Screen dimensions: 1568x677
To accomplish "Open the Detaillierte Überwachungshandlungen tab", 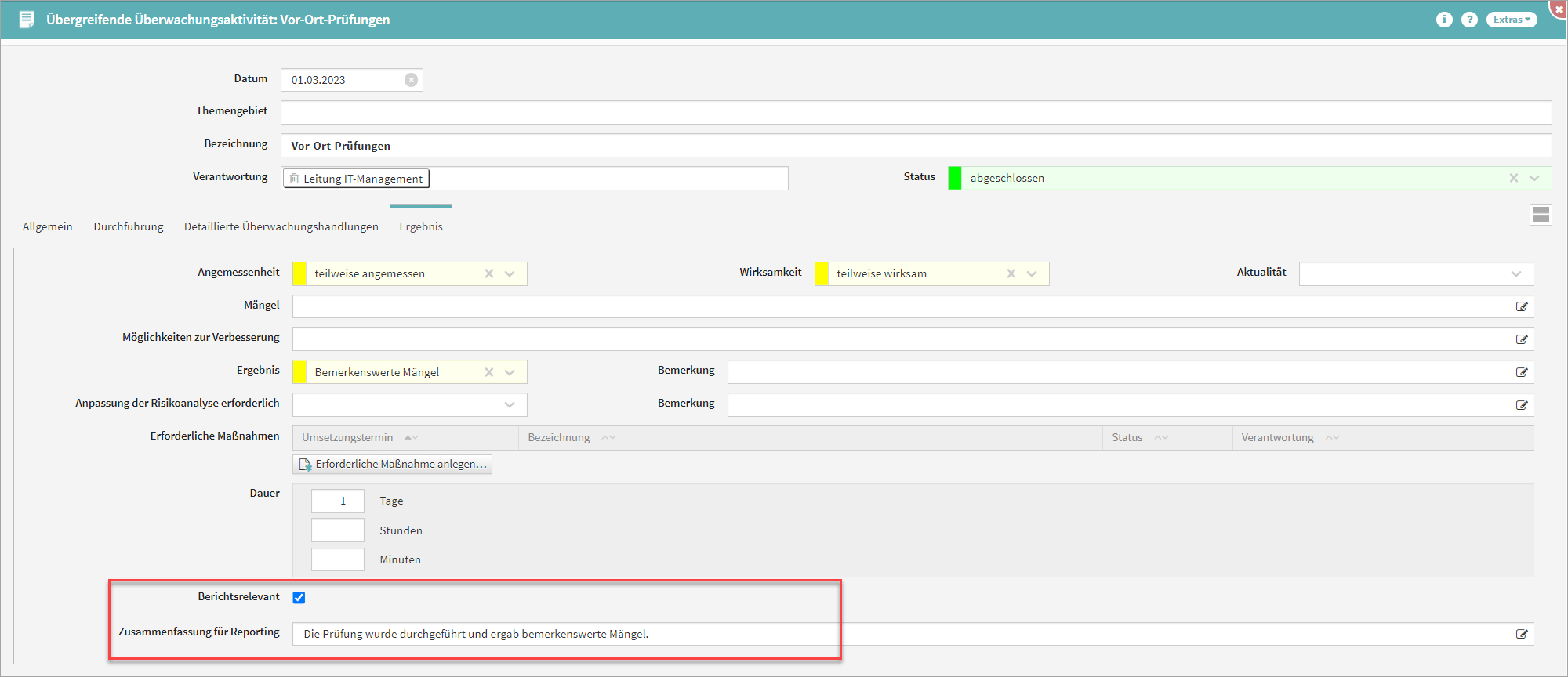I will tap(281, 226).
